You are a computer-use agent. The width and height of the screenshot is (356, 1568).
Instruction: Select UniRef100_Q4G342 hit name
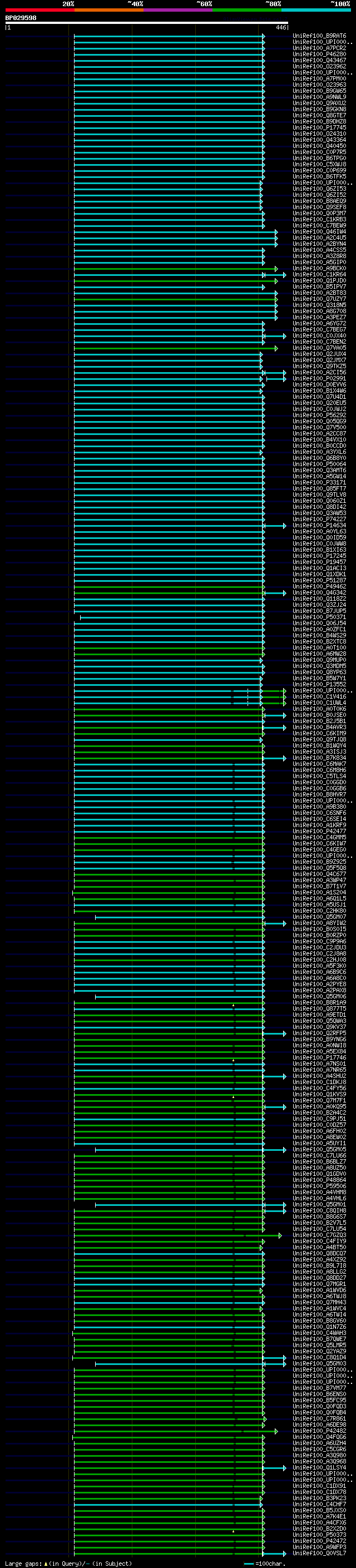(x=319, y=593)
